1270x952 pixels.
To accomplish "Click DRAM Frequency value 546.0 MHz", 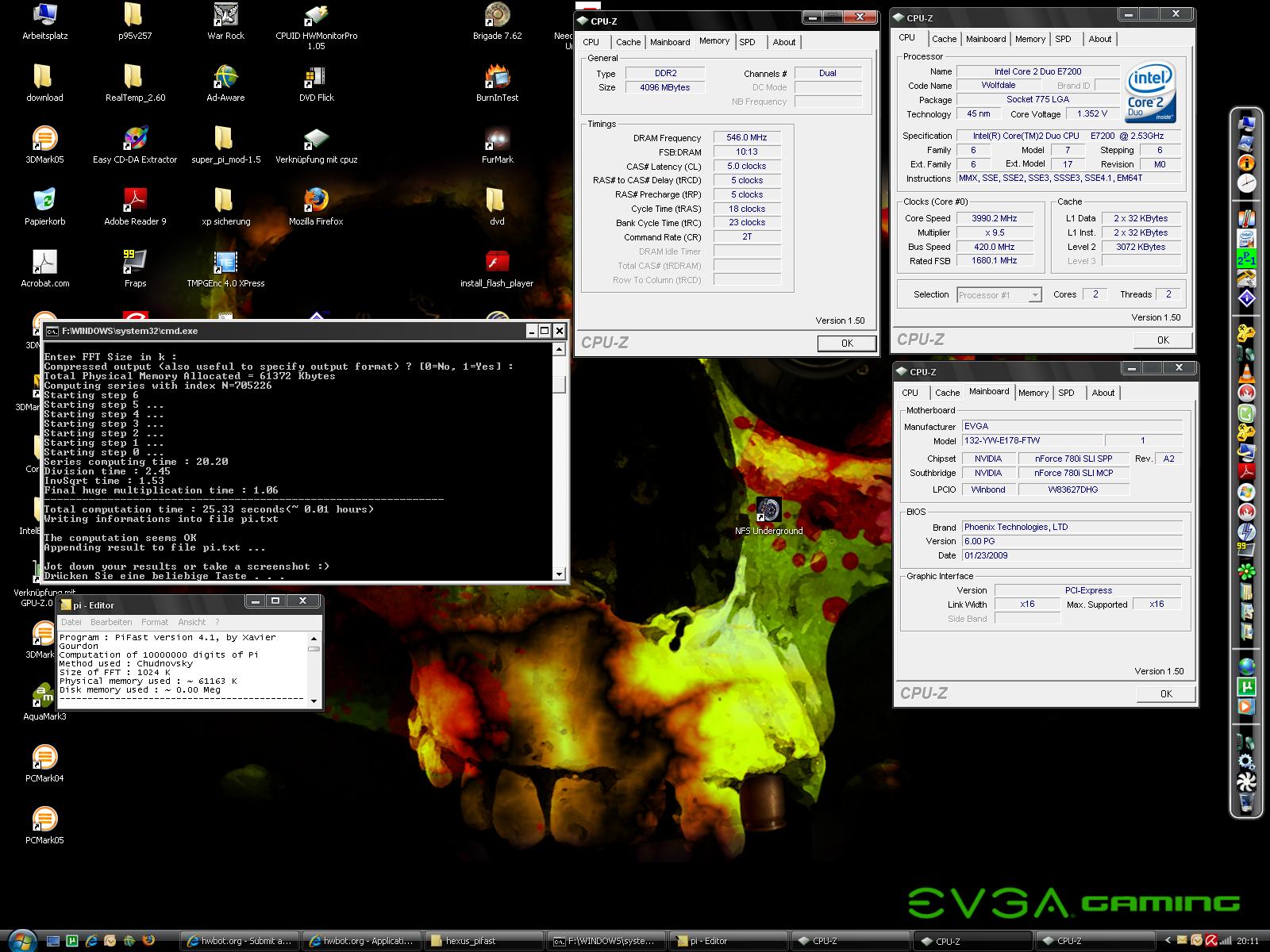I will 747,137.
